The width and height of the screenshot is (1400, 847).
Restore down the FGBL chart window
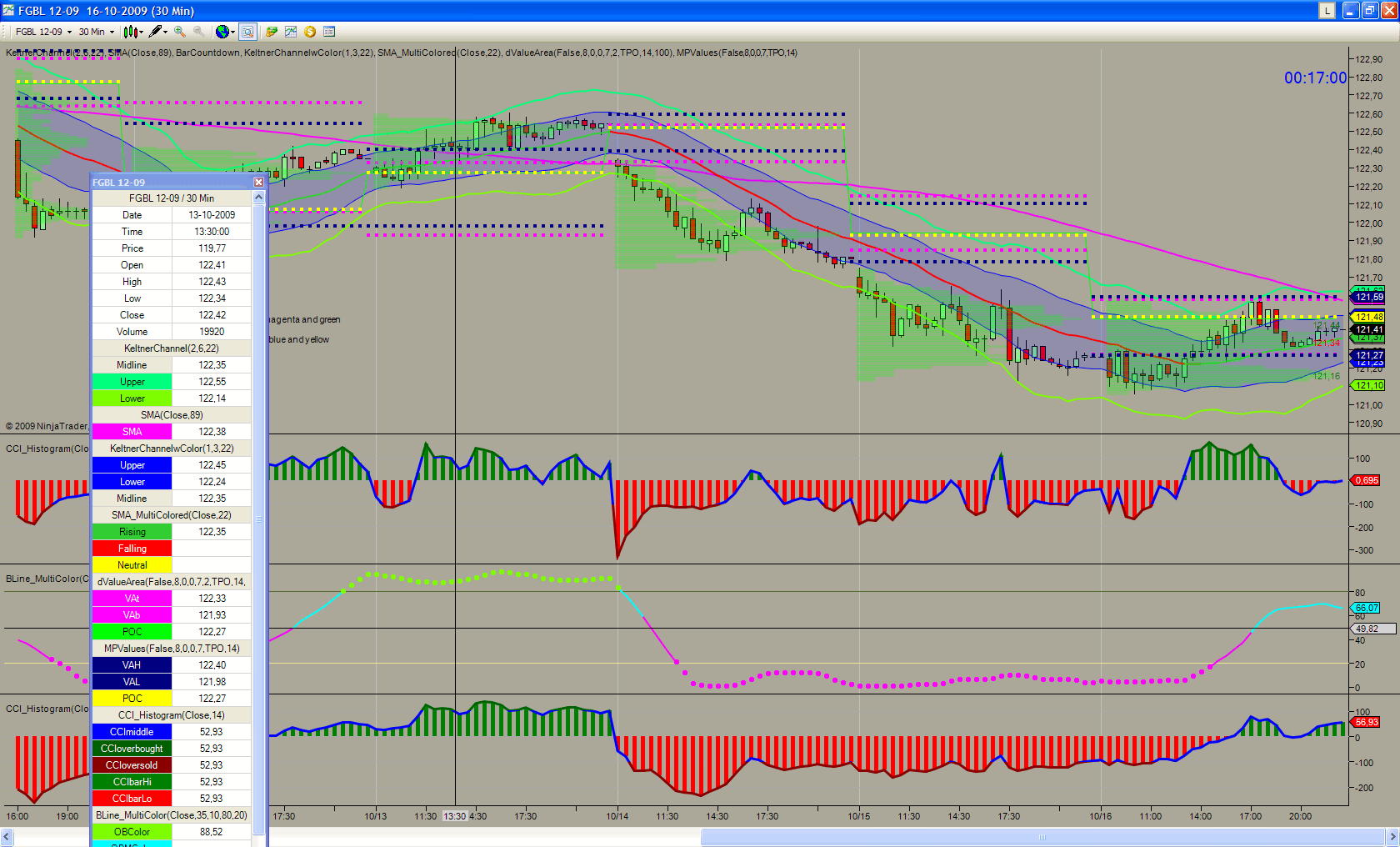tap(1370, 11)
